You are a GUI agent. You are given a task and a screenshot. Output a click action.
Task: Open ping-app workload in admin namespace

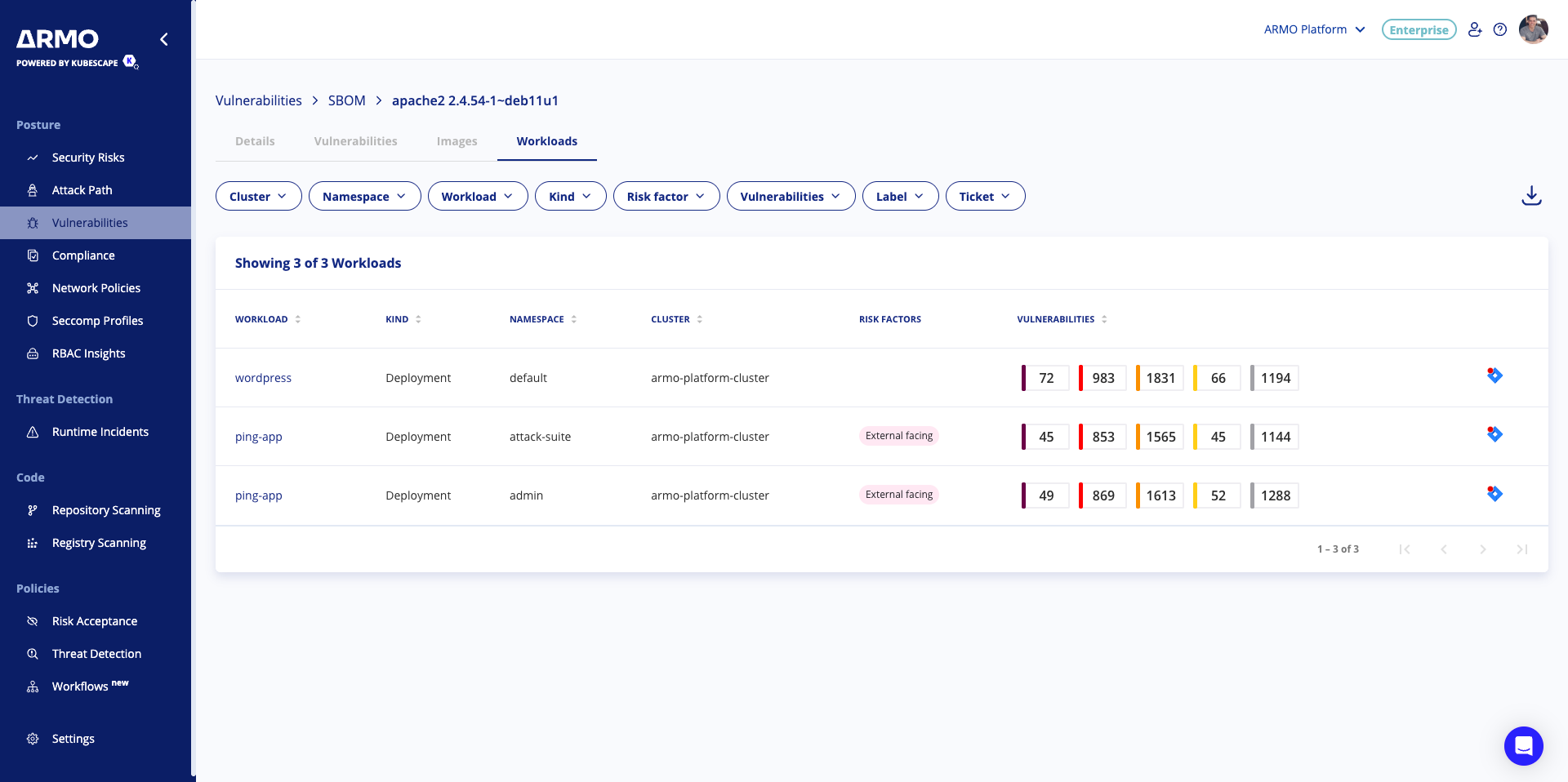pos(259,495)
